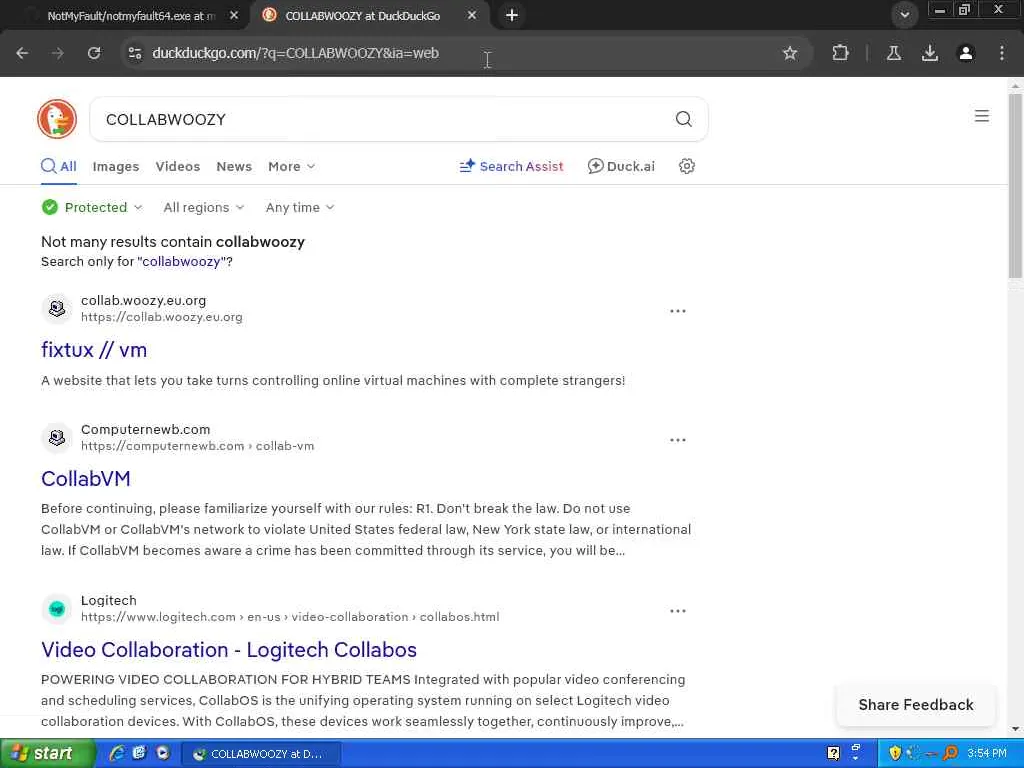
Task: Click the scrollbar down arrow
Action: [1015, 729]
